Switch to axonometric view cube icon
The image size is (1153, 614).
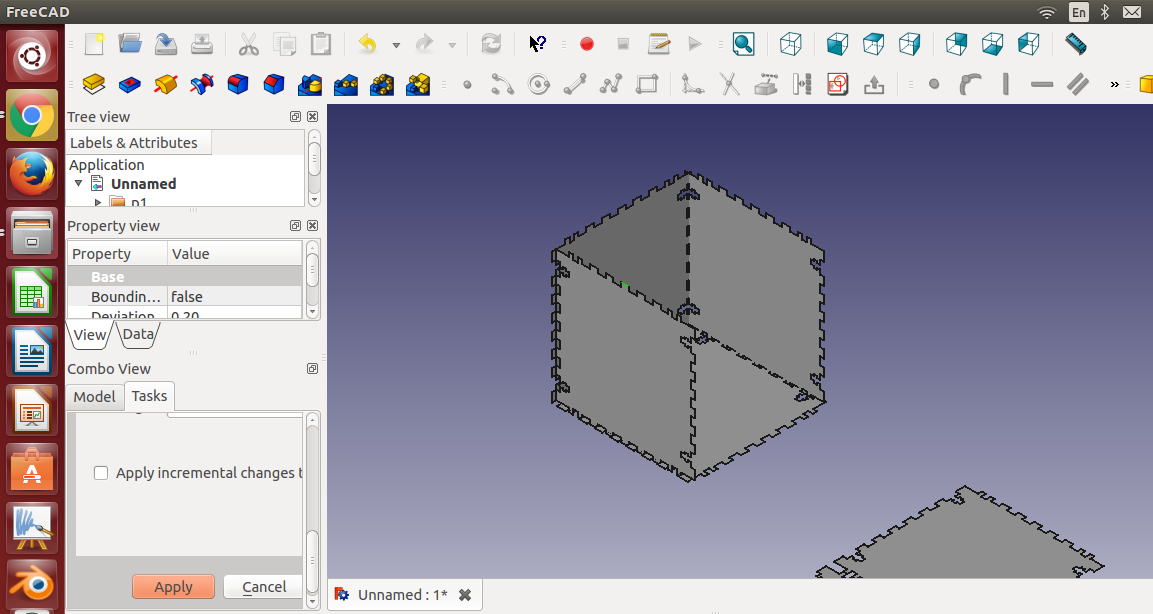point(790,44)
